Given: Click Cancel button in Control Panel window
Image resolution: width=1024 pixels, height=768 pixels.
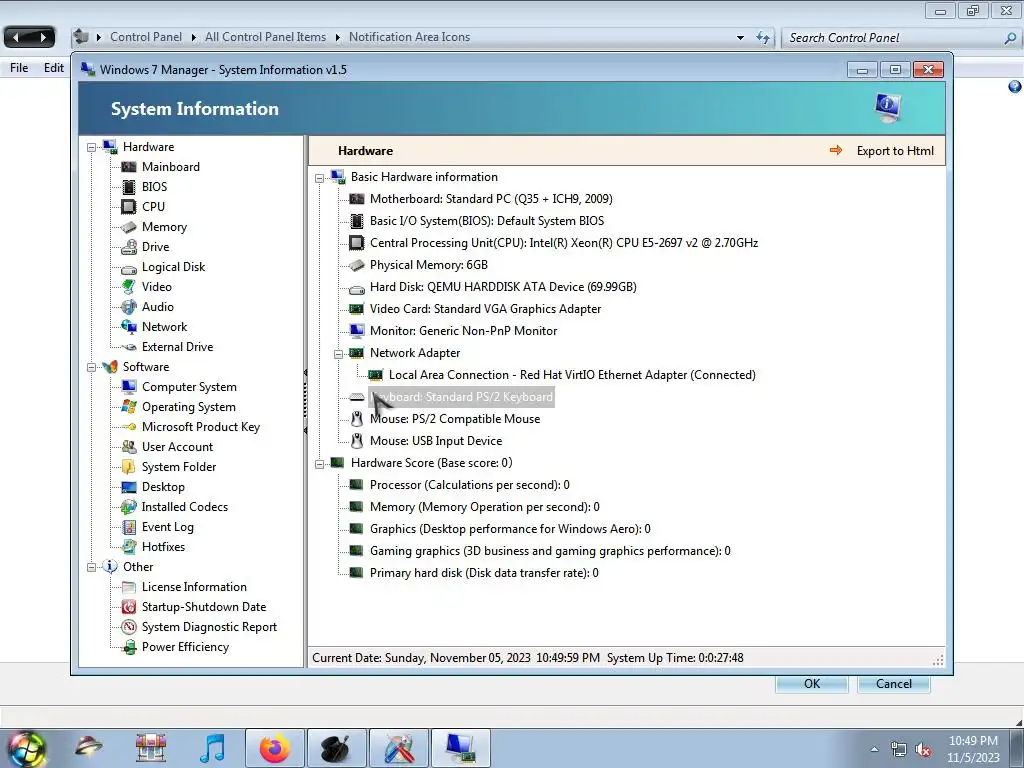Looking at the screenshot, I should pyautogui.click(x=893, y=684).
